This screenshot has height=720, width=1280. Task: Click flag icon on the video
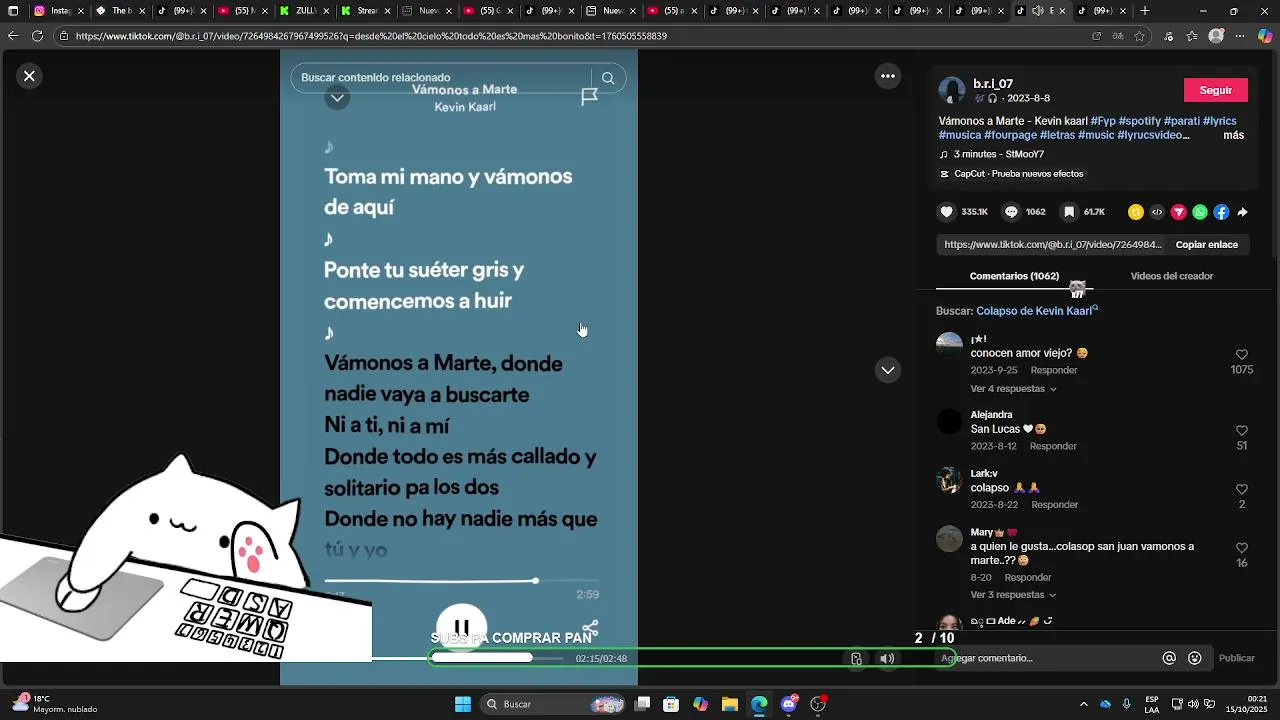(589, 97)
